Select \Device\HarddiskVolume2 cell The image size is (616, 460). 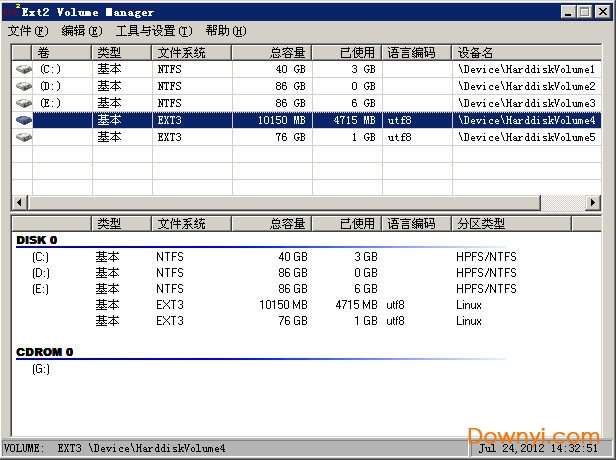[526, 86]
